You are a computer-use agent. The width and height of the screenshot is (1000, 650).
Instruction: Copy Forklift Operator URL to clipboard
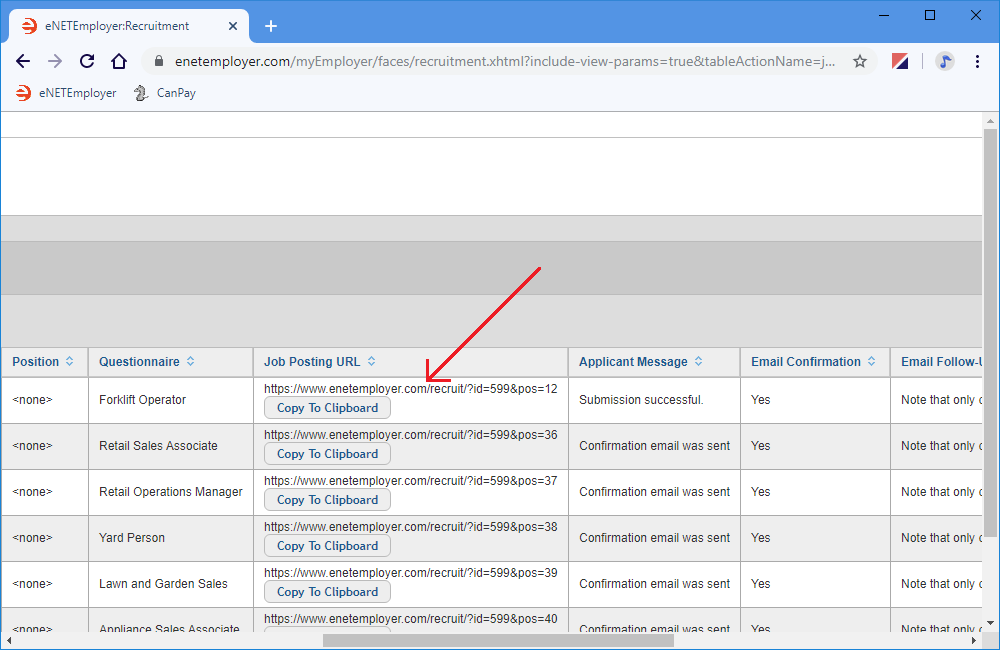327,408
